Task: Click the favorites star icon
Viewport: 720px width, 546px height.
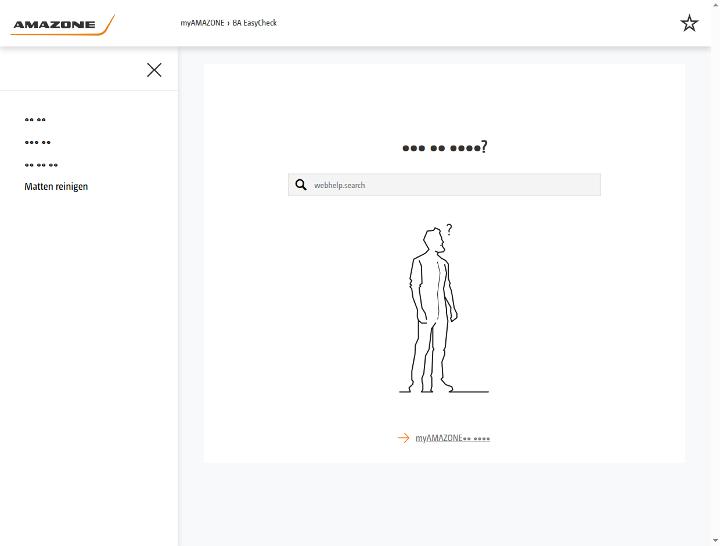Action: (x=689, y=23)
